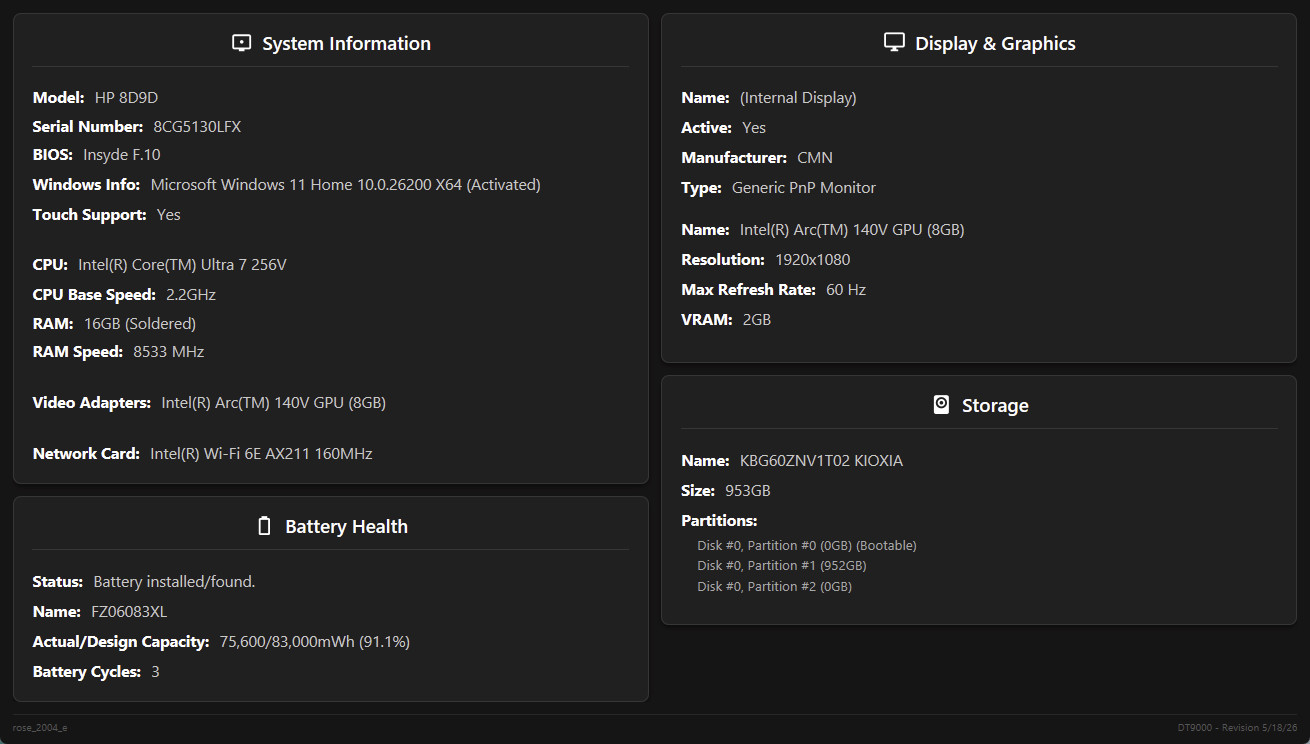
Task: Select CPU value Intel(R) Core(TM) Ultra 7 256V
Action: tap(182, 265)
